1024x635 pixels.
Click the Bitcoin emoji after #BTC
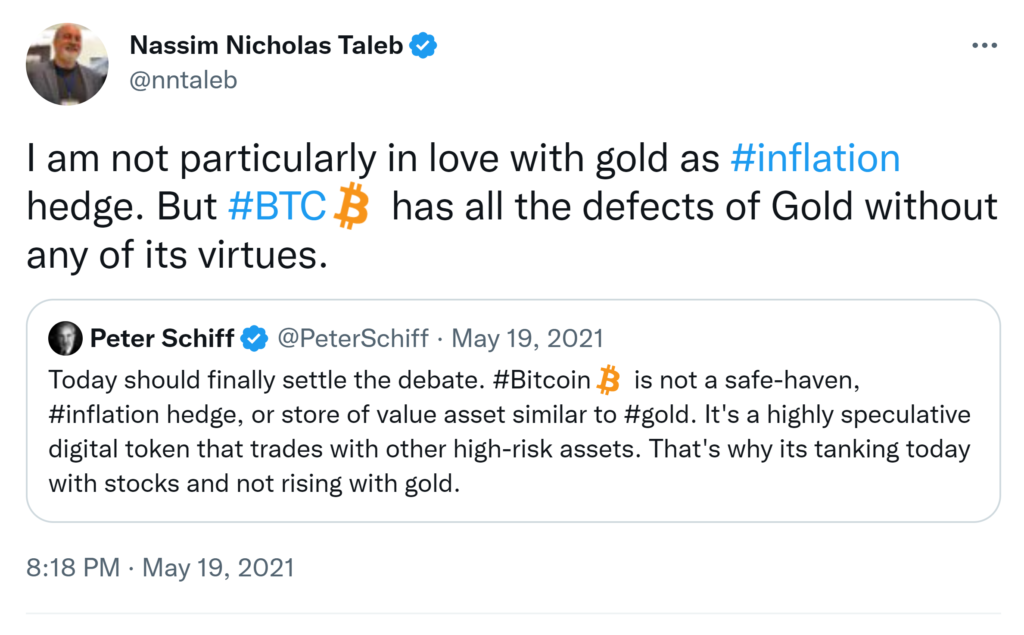350,208
